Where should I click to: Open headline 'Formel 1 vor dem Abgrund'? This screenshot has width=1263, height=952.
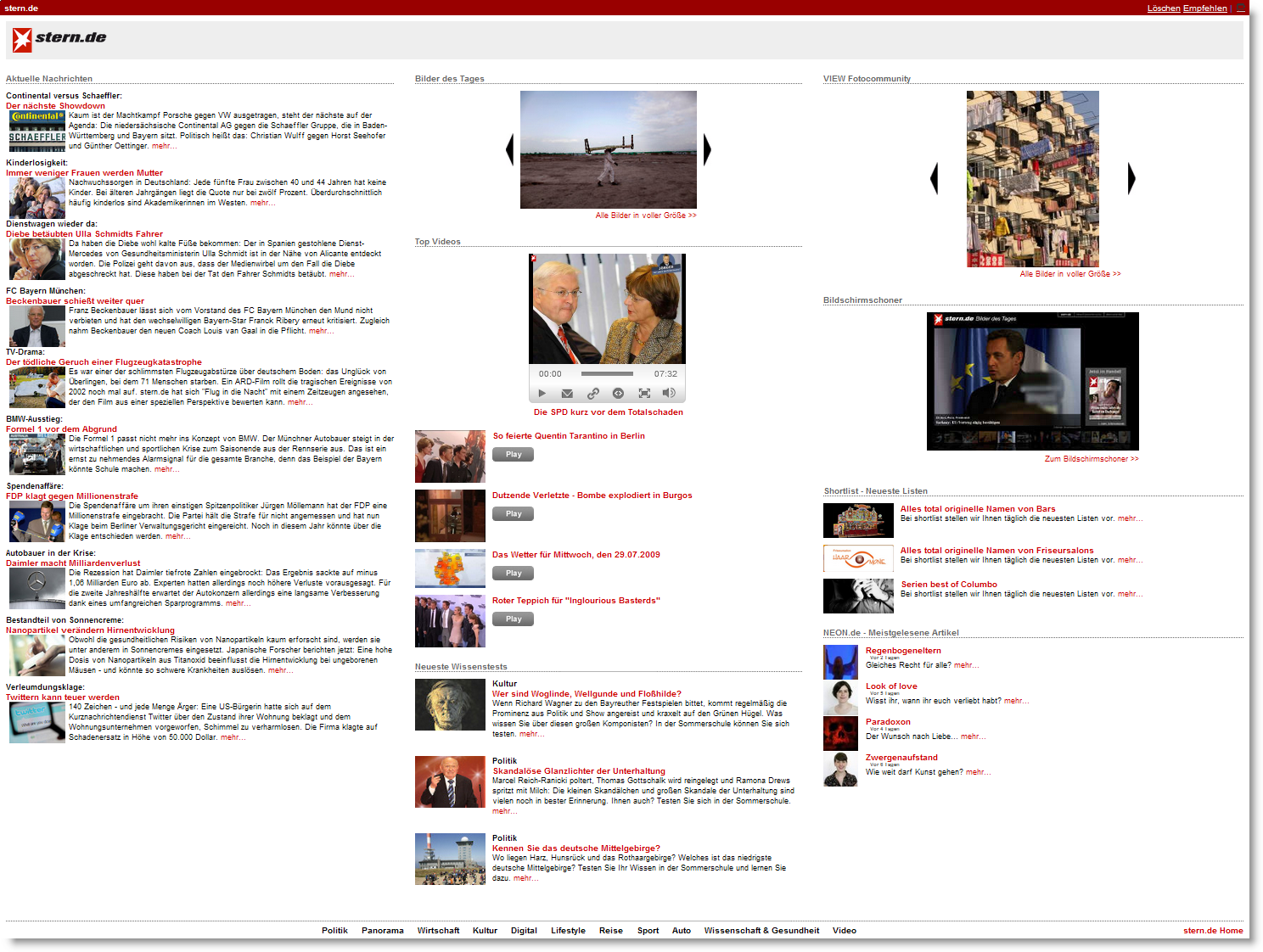[61, 429]
